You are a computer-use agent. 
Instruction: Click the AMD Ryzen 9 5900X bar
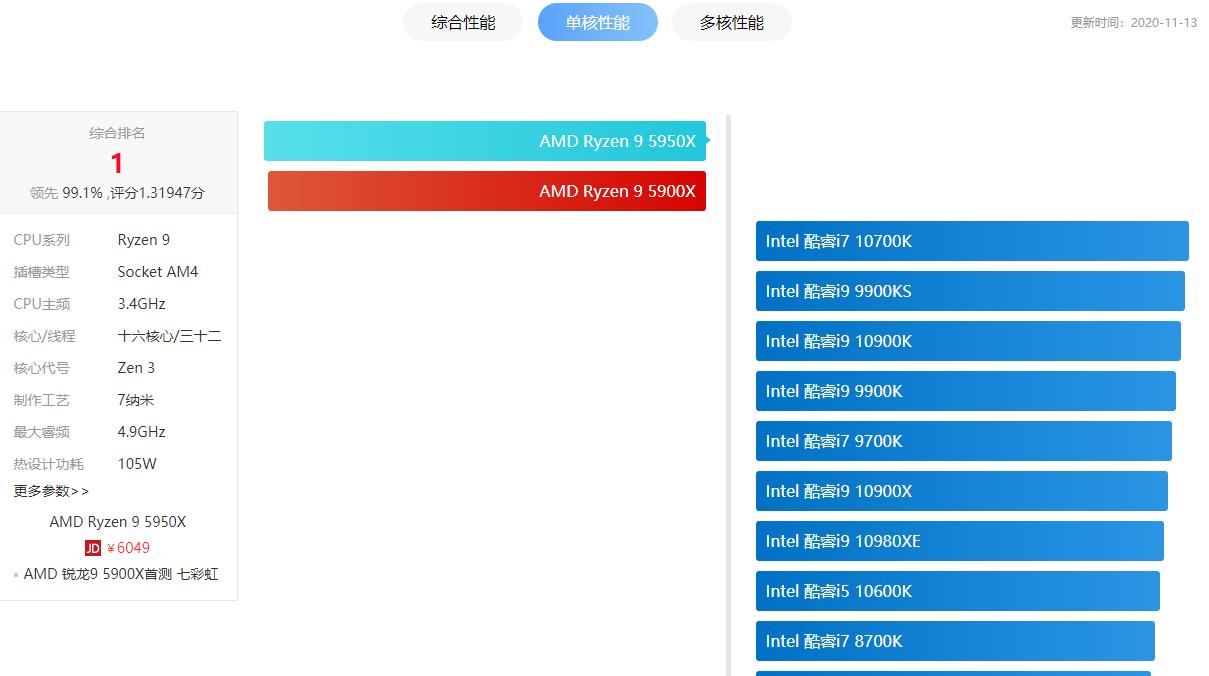point(486,191)
